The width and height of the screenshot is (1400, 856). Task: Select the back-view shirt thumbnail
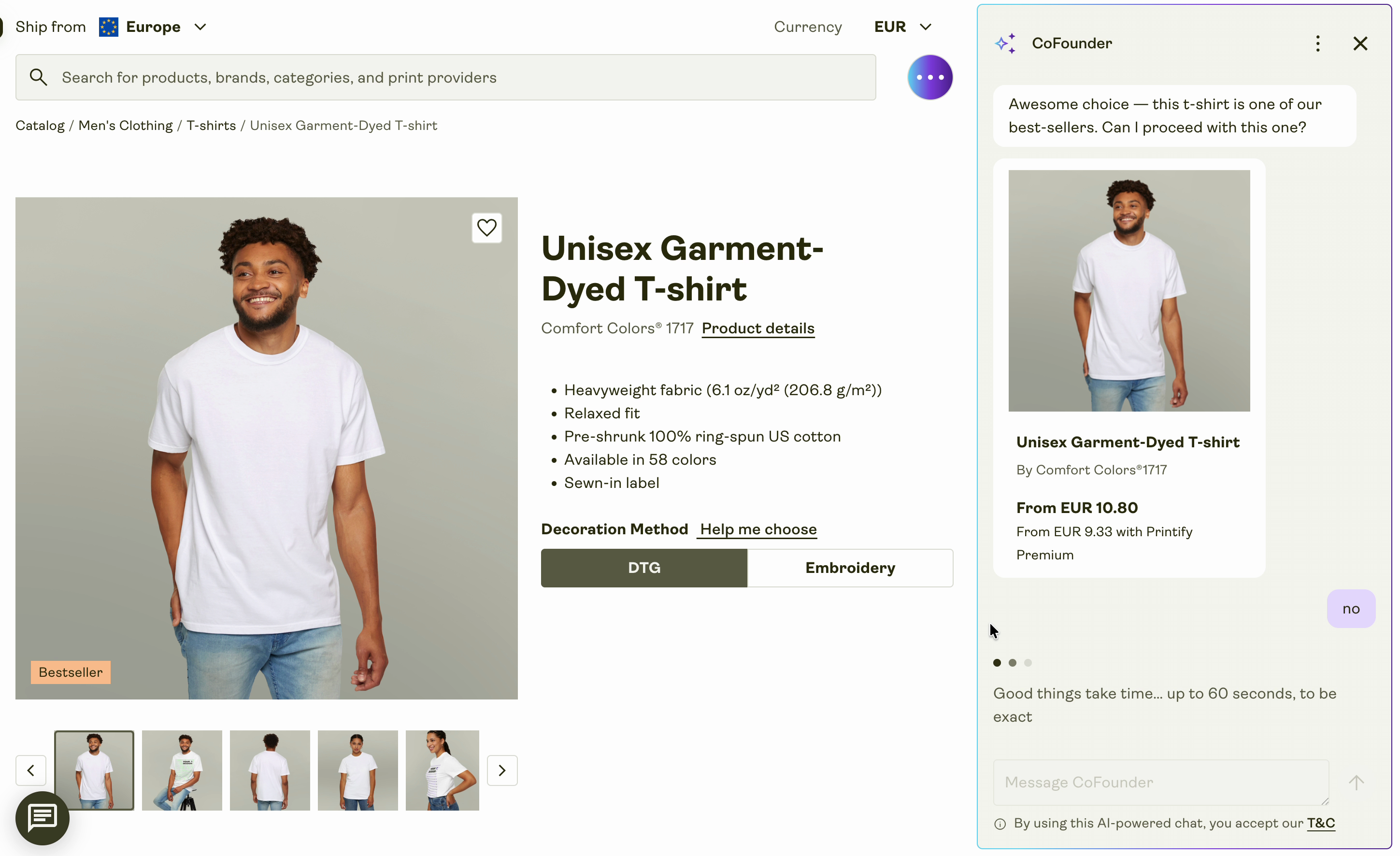tap(270, 770)
